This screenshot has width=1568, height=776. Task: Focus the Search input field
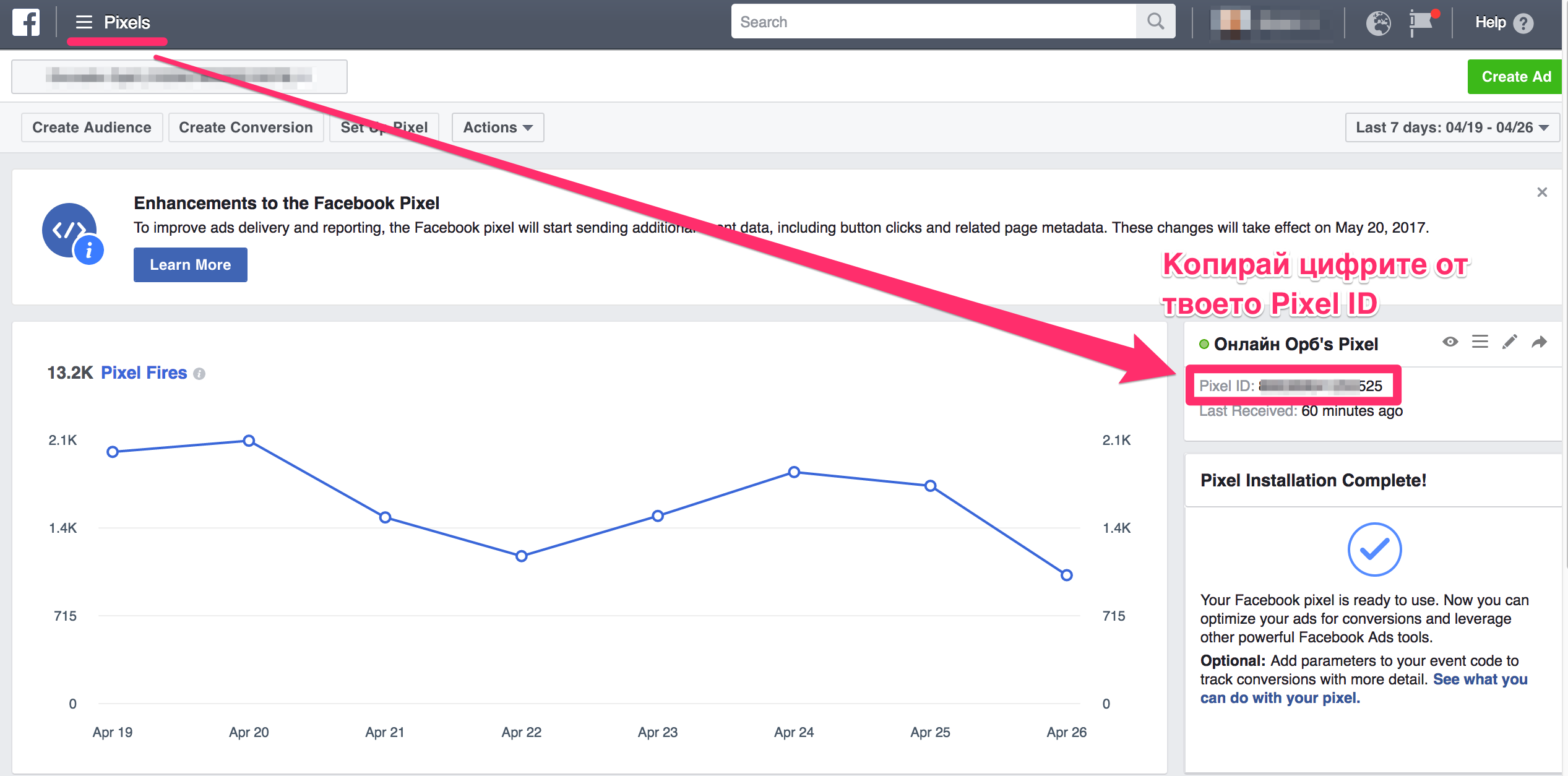pyautogui.click(x=934, y=22)
